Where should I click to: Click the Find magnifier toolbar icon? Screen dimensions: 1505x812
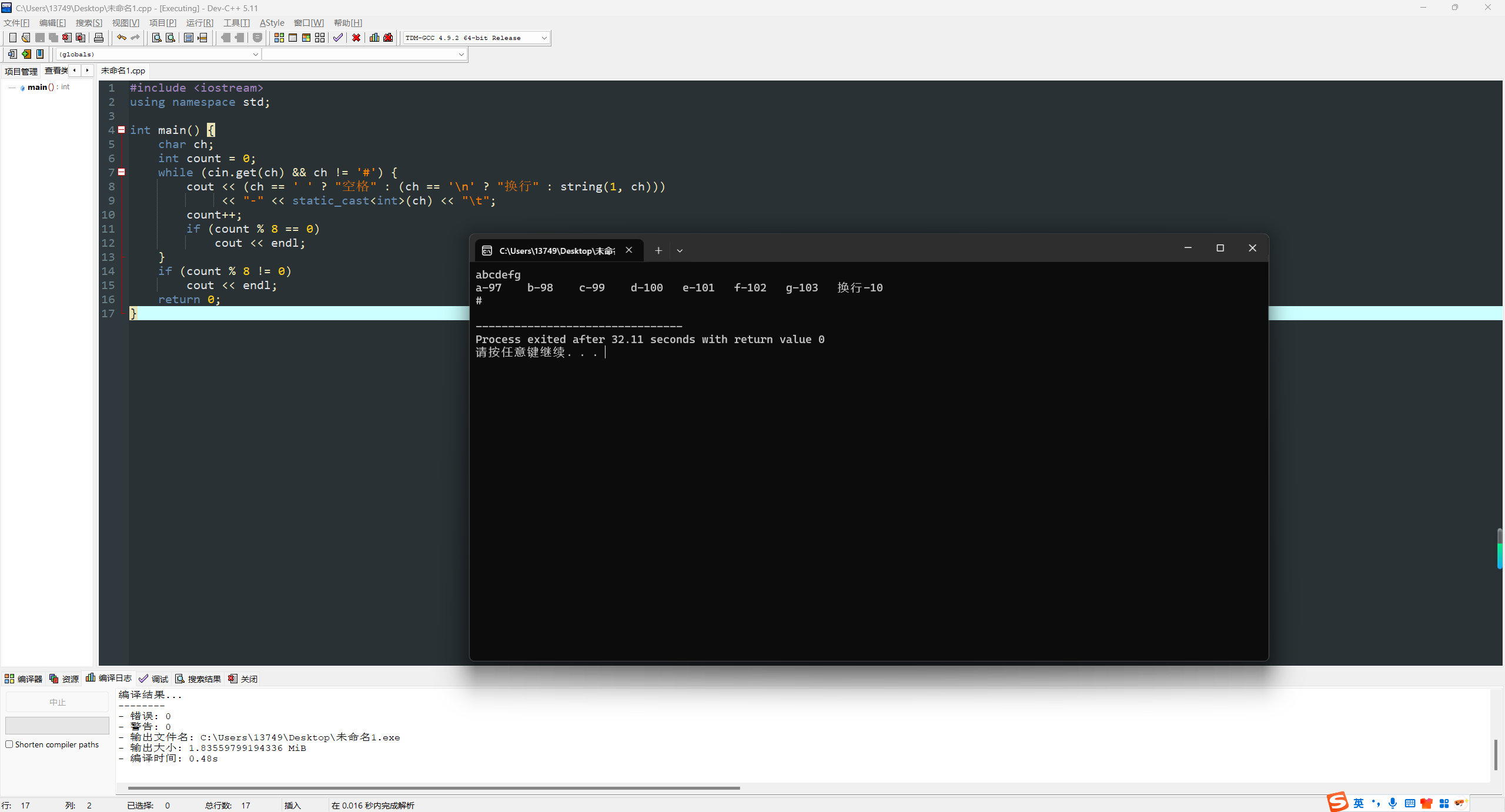click(x=156, y=38)
